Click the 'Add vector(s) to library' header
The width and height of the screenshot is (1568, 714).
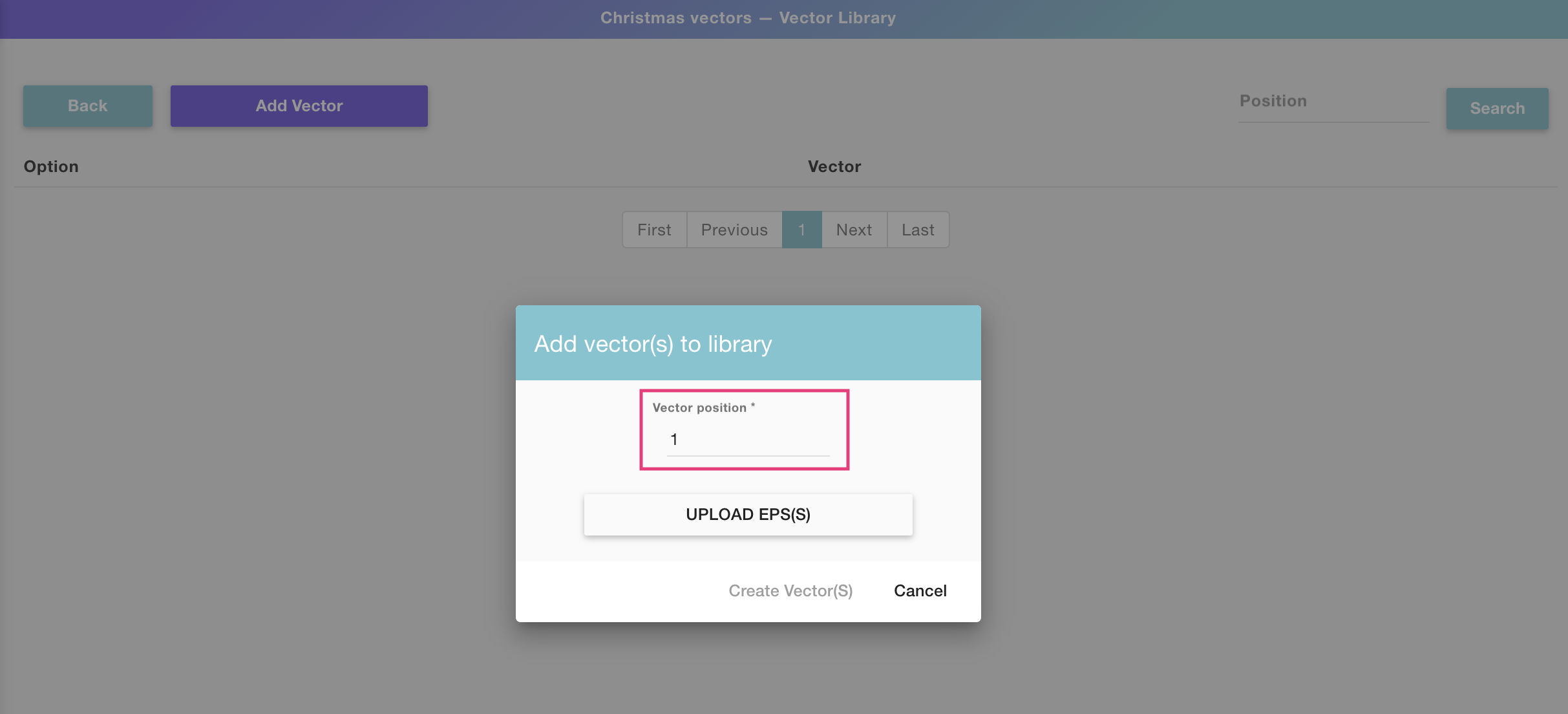pos(653,344)
